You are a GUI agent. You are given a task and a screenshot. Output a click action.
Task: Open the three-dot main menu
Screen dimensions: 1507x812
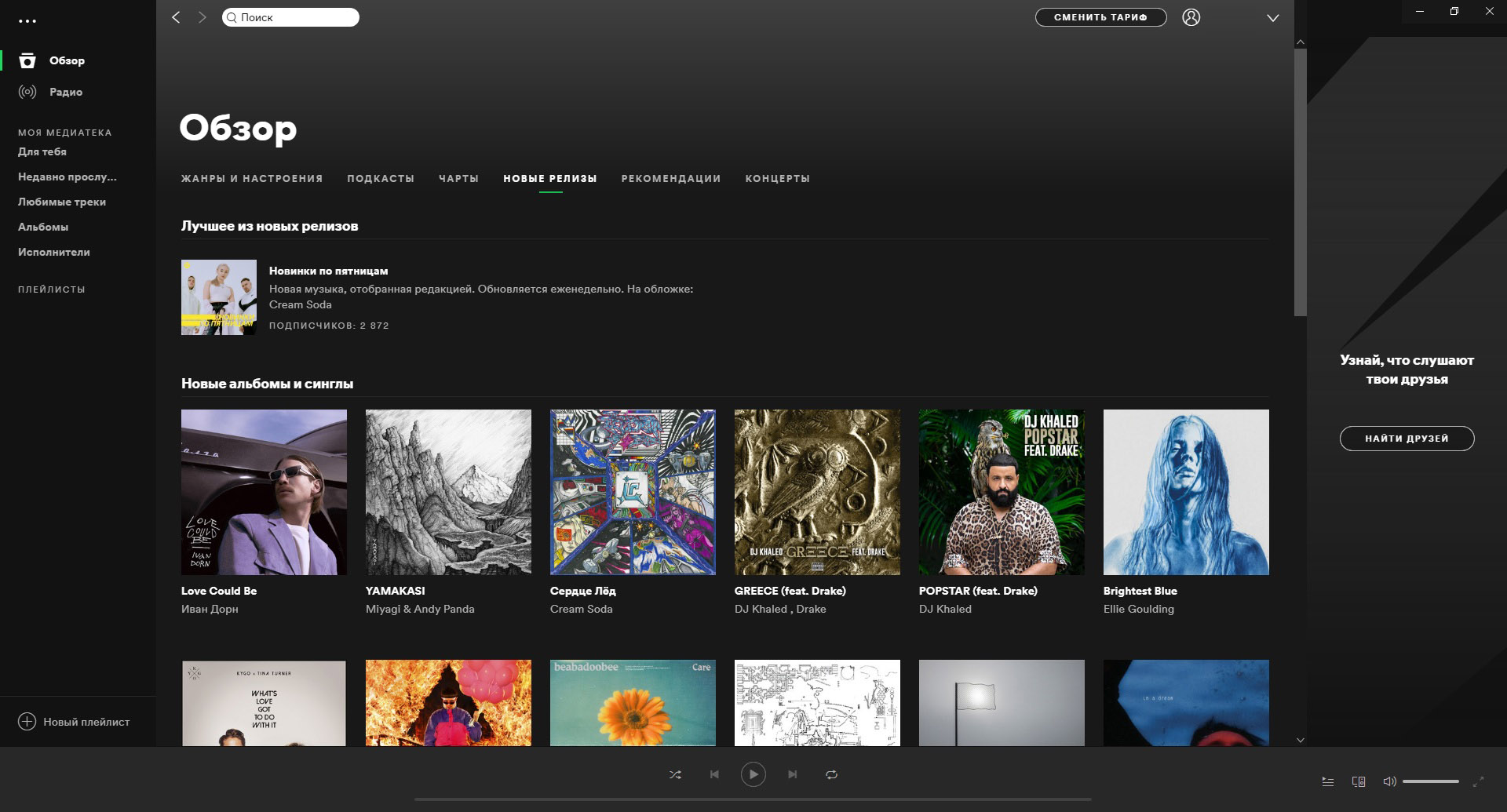tap(27, 21)
